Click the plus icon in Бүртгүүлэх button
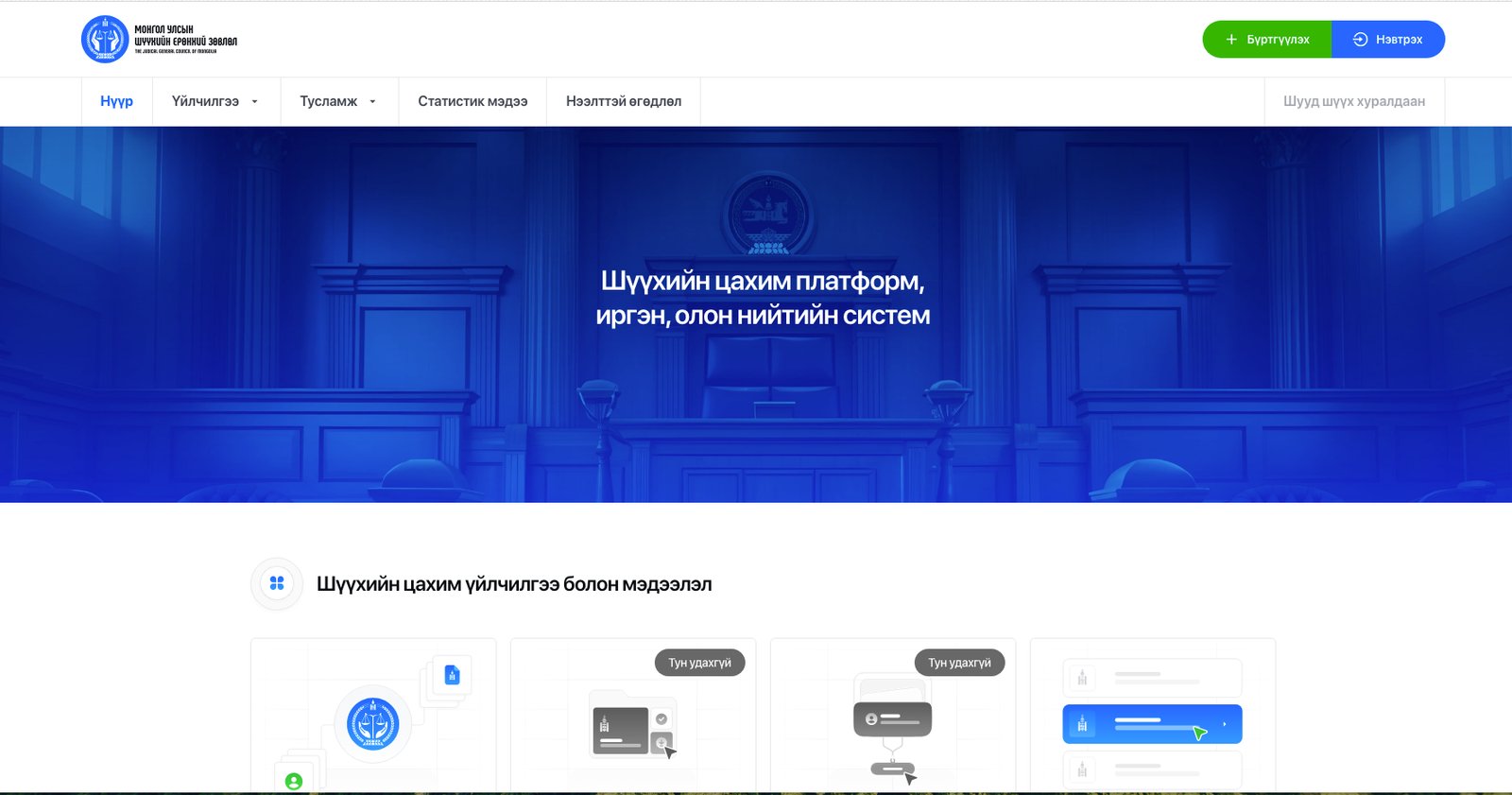This screenshot has height=795, width=1512. (x=1231, y=40)
